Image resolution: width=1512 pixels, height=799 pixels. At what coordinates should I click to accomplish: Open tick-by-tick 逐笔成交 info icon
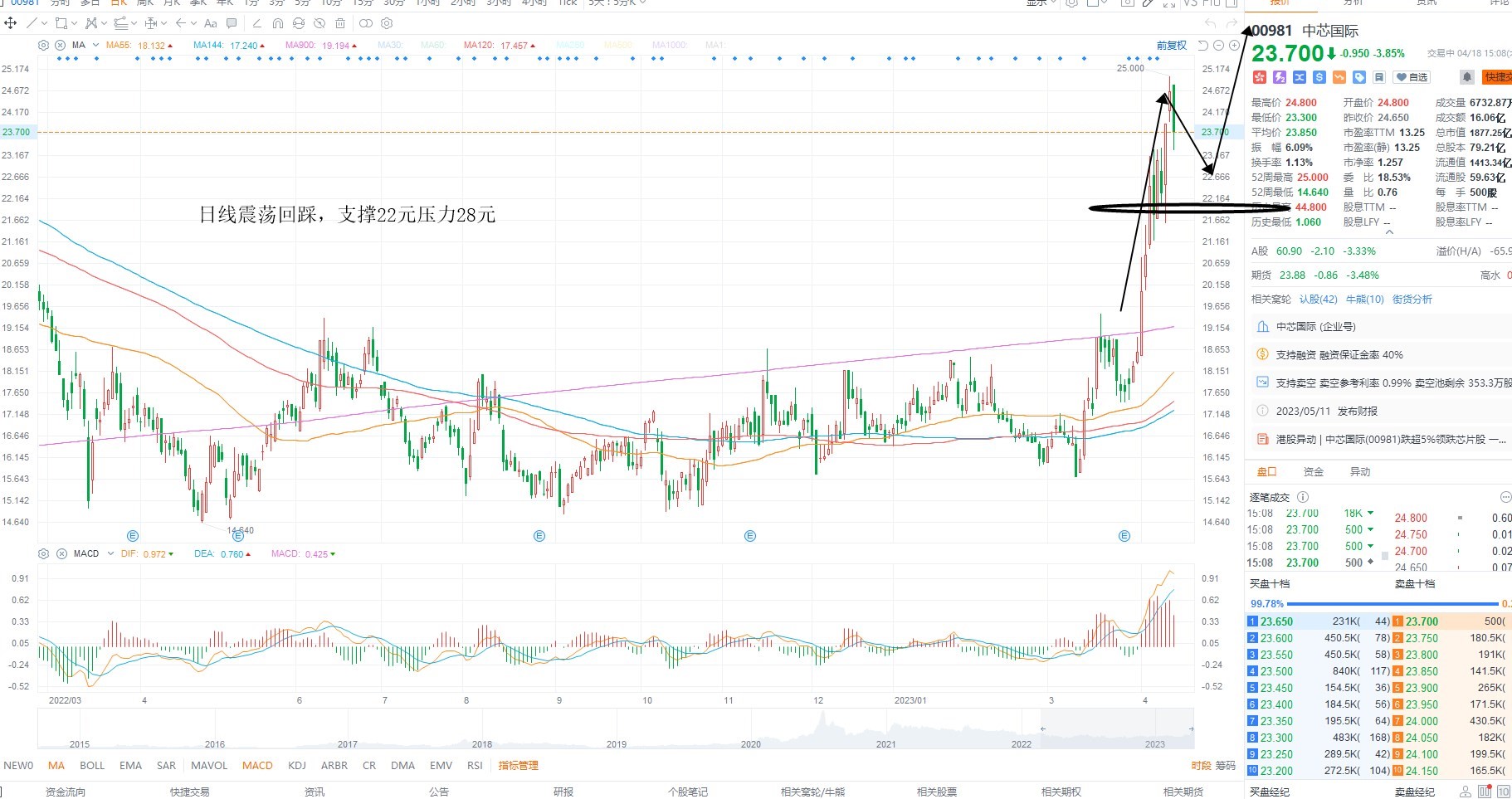pos(1303,497)
